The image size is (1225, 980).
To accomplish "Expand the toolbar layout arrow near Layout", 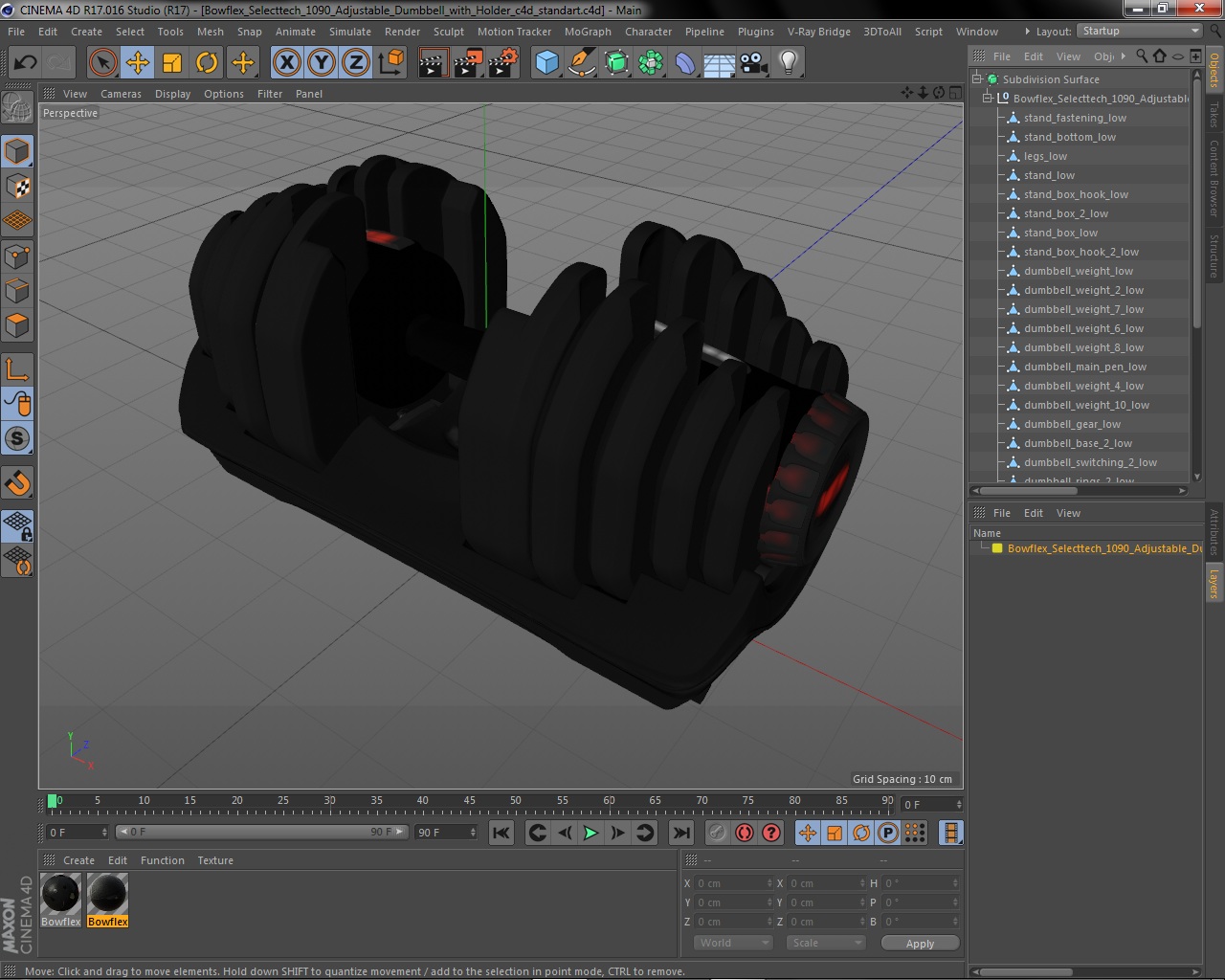I will coord(1028,32).
